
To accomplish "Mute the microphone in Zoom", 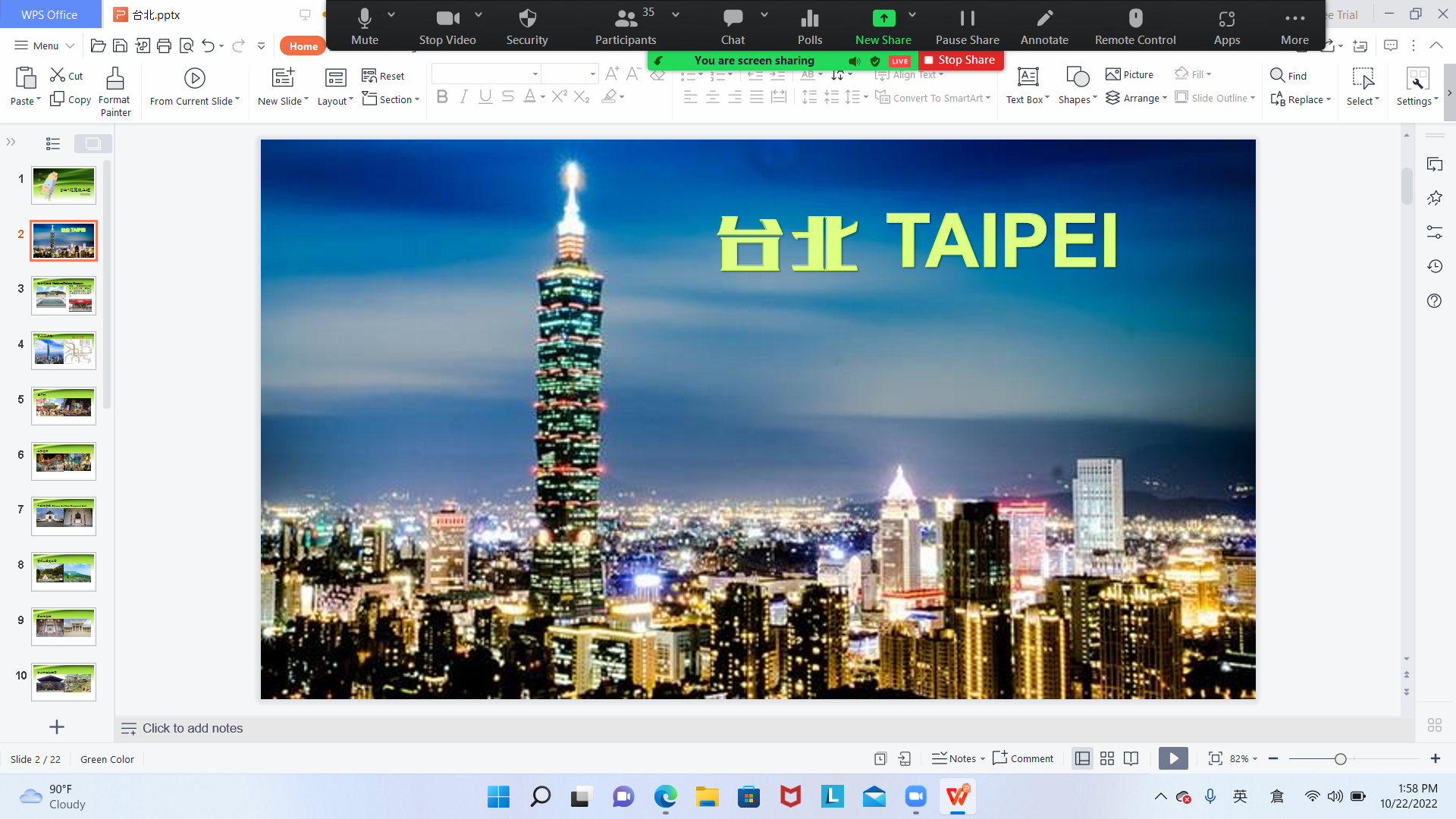I will 365,25.
